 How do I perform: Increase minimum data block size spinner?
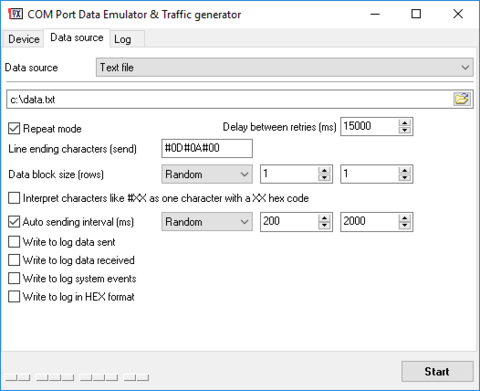tap(324, 170)
